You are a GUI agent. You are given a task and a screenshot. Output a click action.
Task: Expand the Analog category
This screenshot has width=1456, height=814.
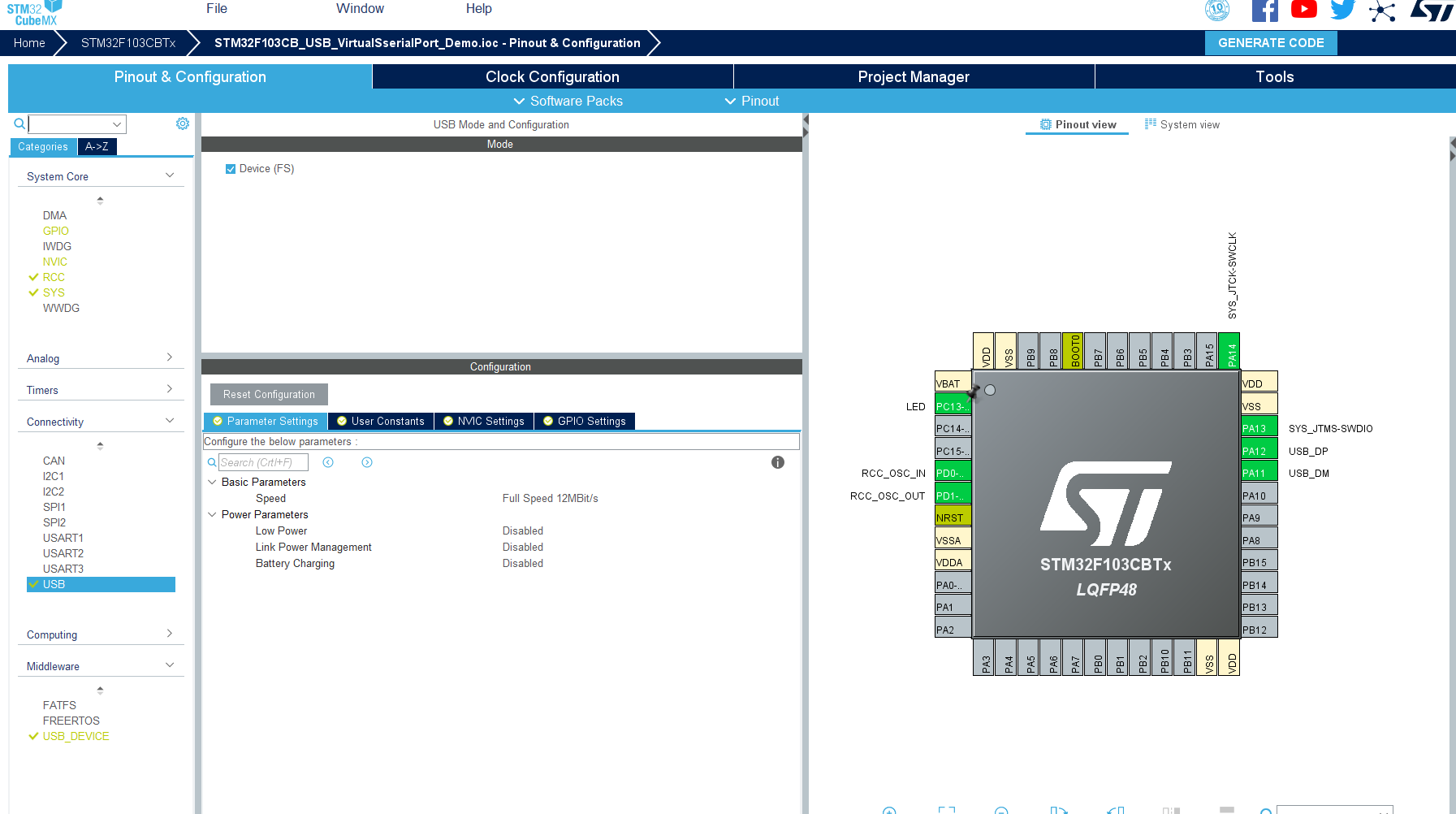click(170, 357)
